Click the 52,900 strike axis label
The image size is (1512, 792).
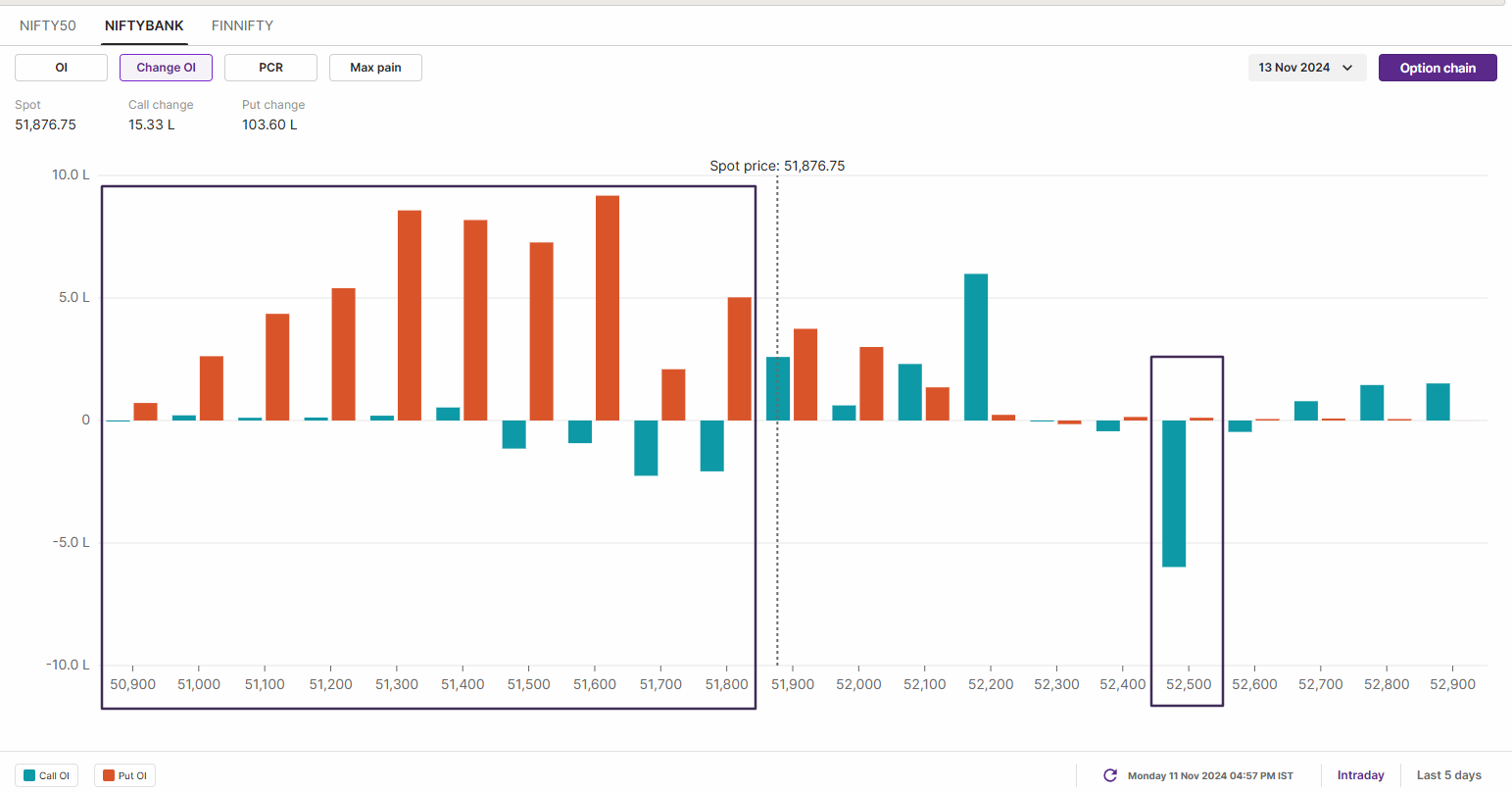coord(1452,684)
